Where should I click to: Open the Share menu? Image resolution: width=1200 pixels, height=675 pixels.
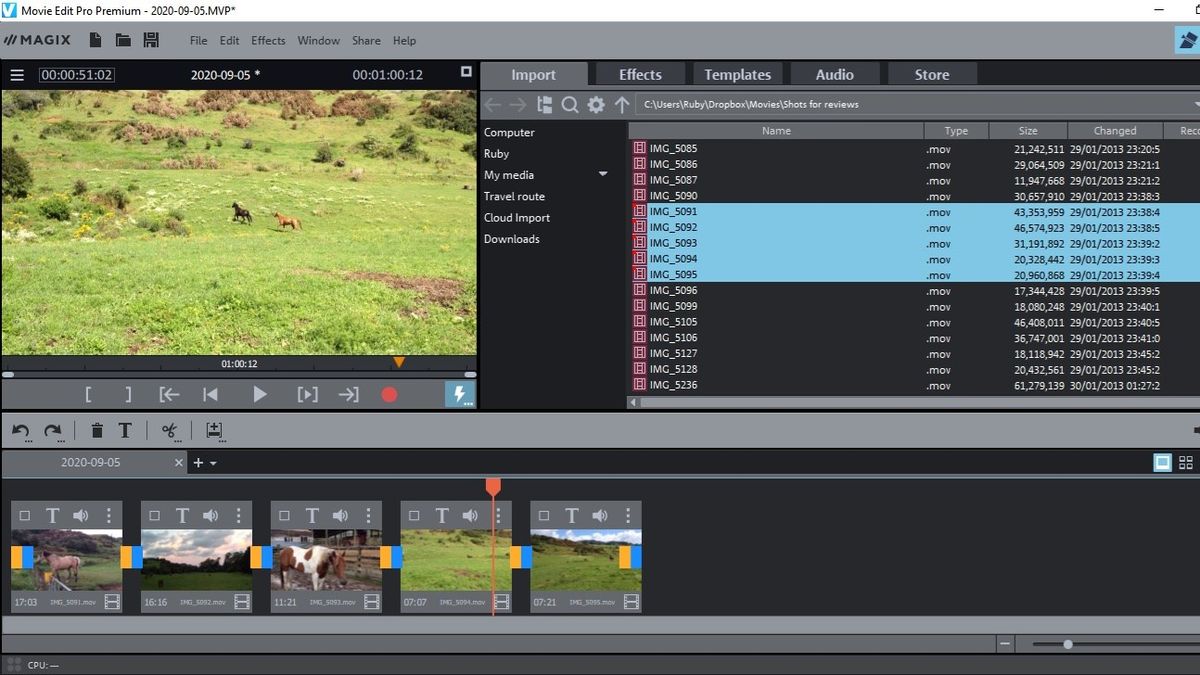(365, 41)
